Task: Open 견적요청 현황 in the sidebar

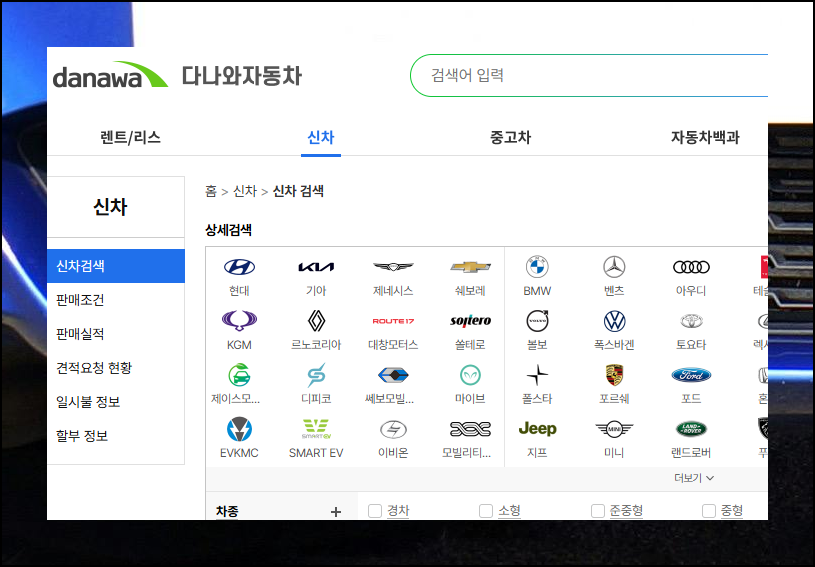Action: point(94,368)
